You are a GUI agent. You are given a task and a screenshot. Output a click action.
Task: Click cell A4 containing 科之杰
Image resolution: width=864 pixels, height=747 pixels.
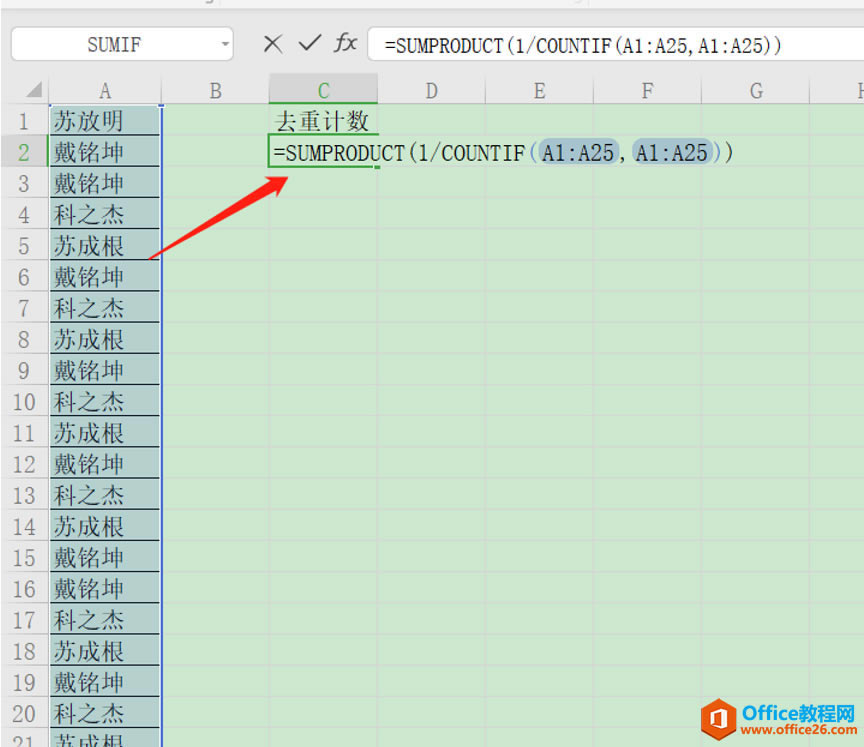(x=105, y=214)
